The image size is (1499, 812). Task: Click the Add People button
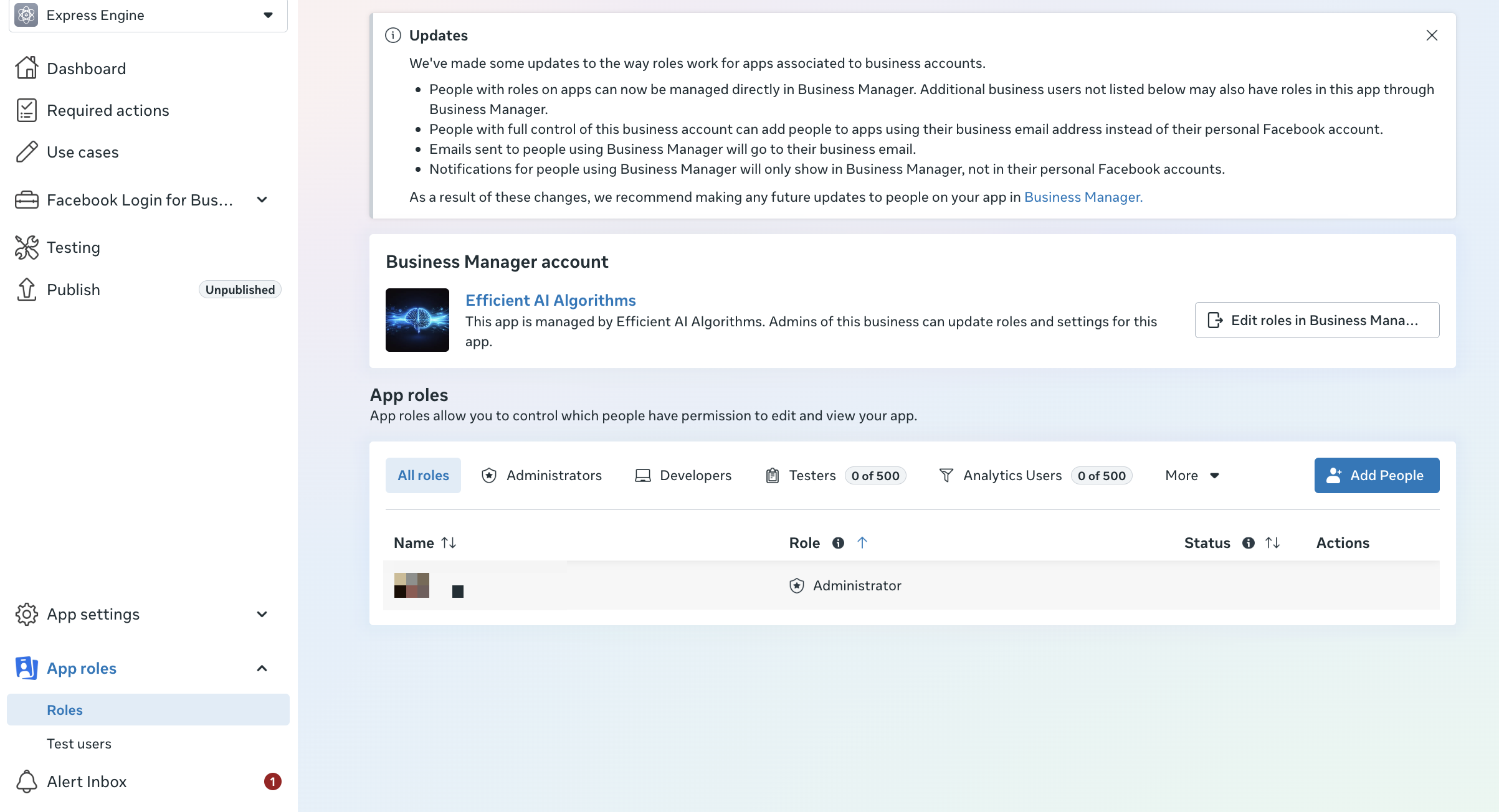click(x=1377, y=475)
